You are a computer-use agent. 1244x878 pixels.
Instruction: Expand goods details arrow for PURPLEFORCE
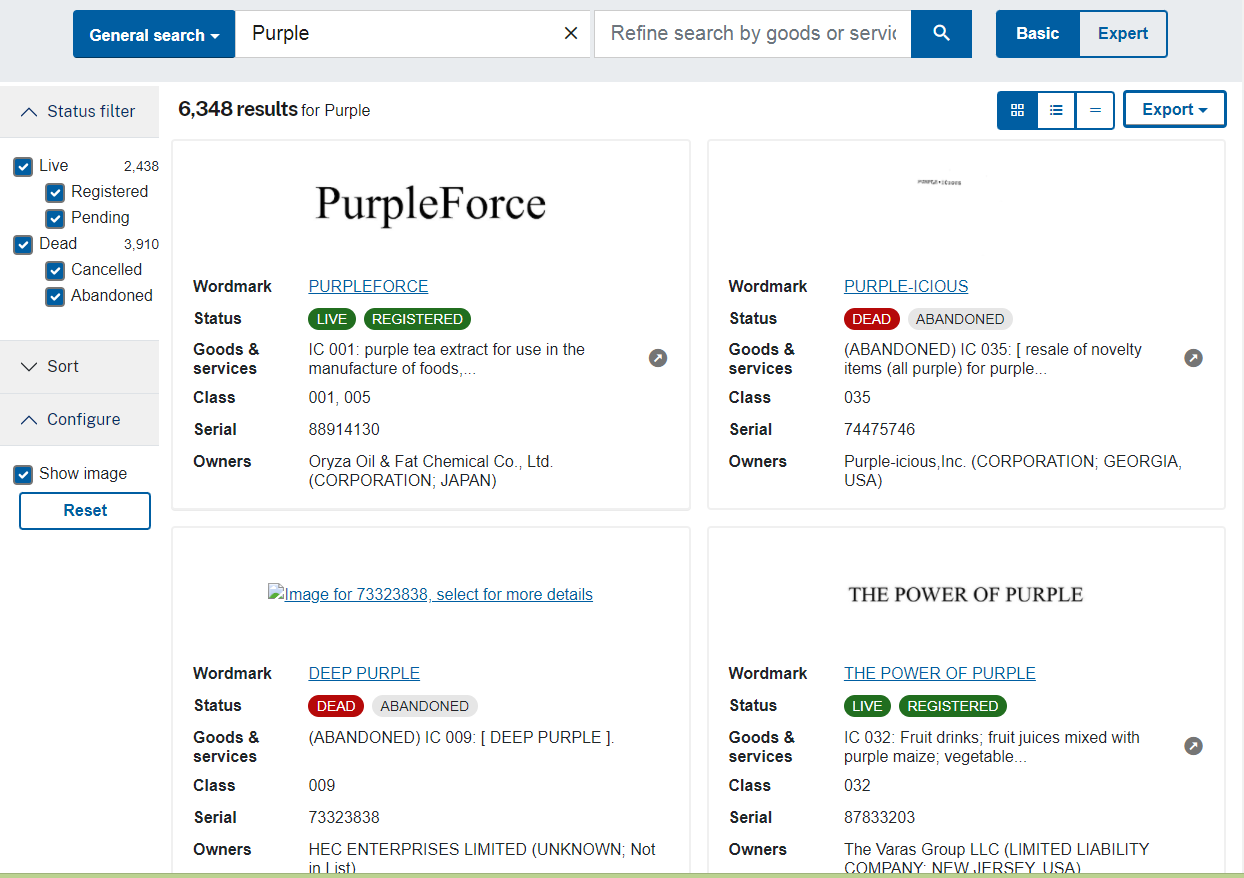pyautogui.click(x=657, y=358)
